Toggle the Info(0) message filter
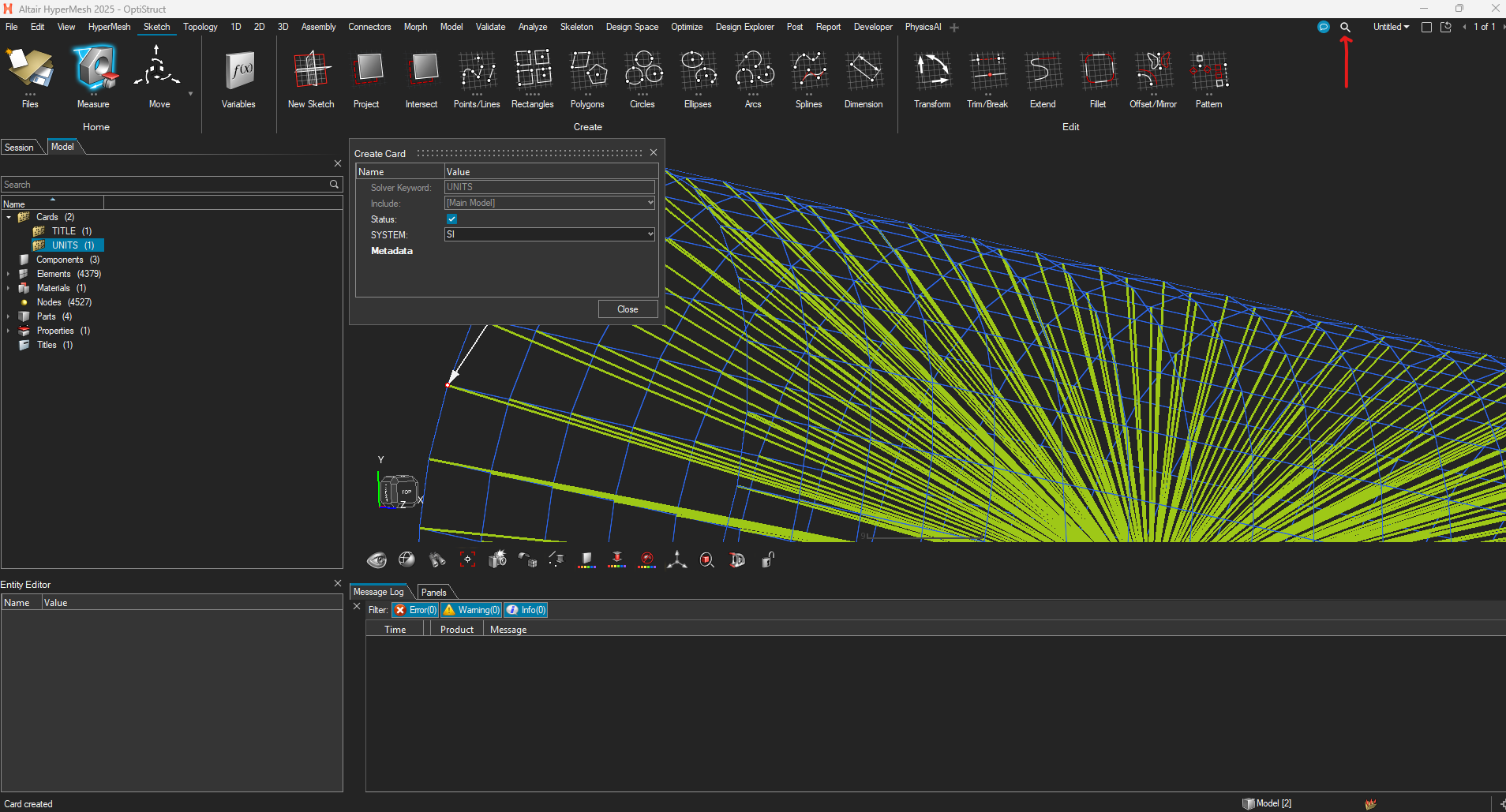The image size is (1506, 812). (x=526, y=610)
